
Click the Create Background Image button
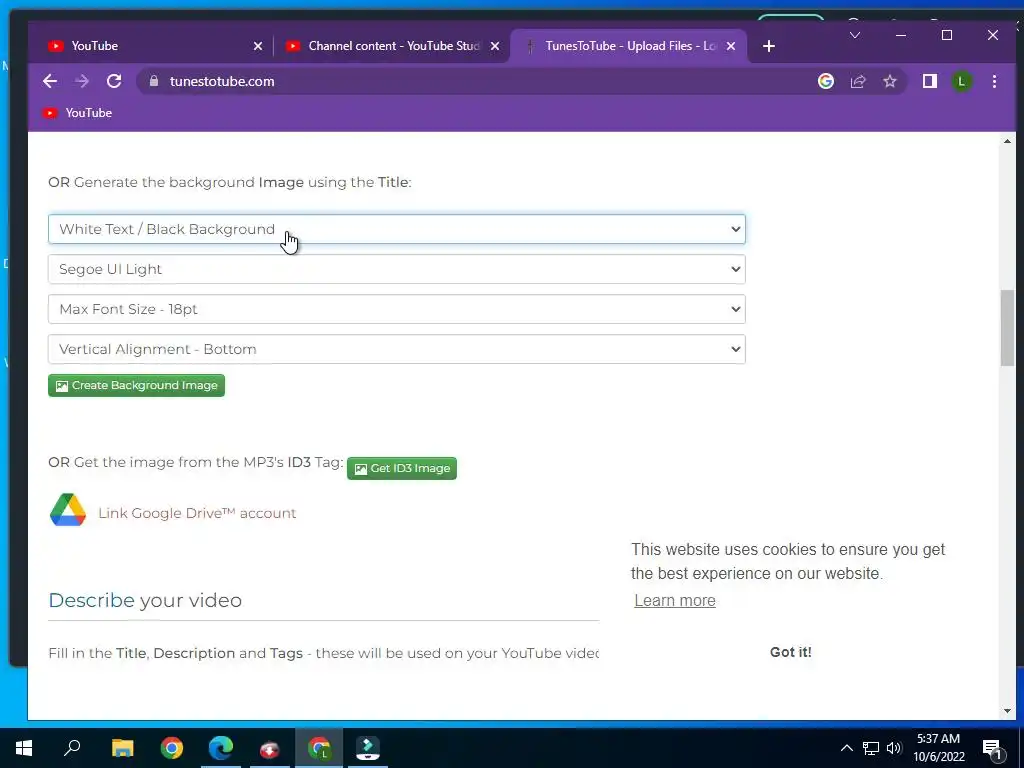(x=136, y=385)
